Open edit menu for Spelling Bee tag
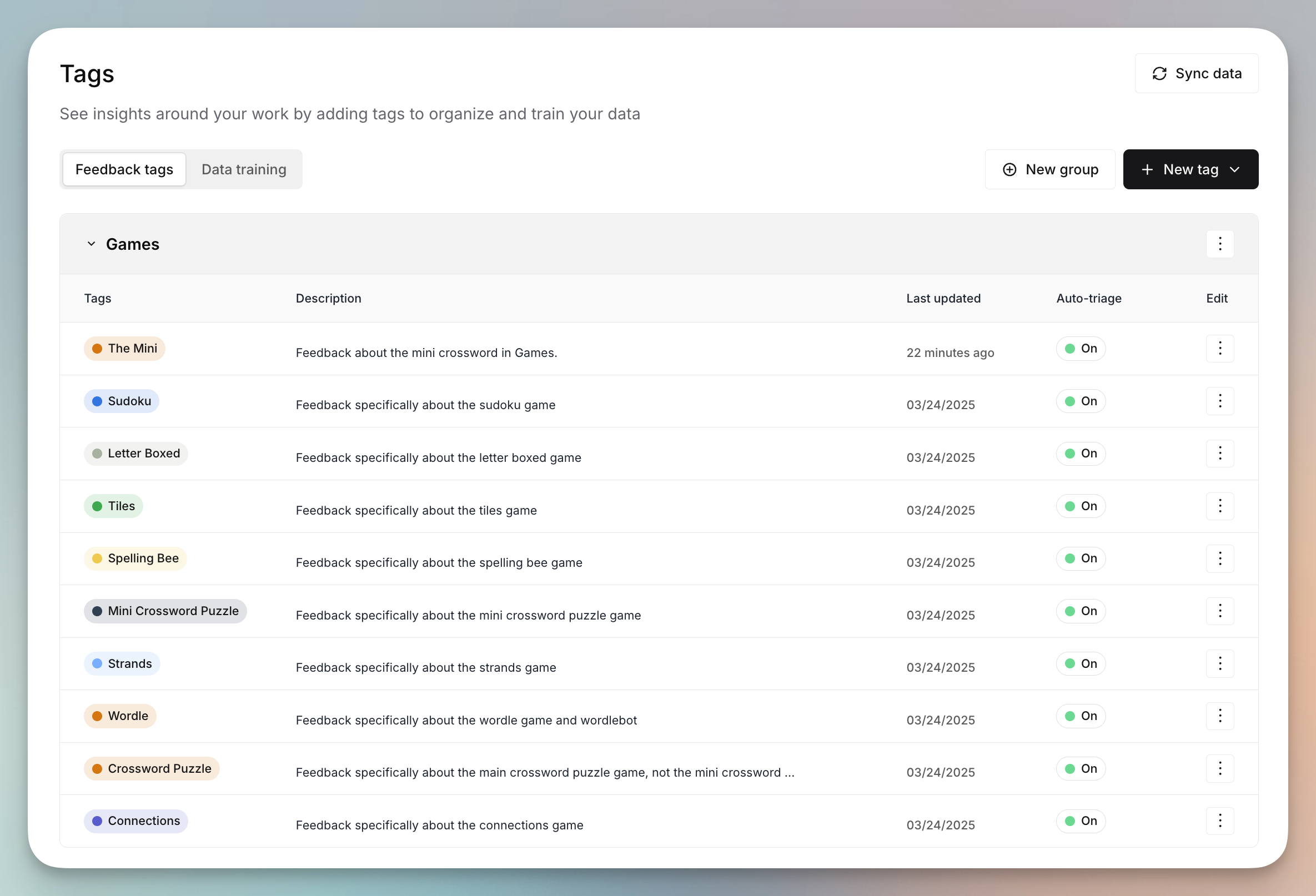Viewport: 1316px width, 896px height. (x=1220, y=558)
